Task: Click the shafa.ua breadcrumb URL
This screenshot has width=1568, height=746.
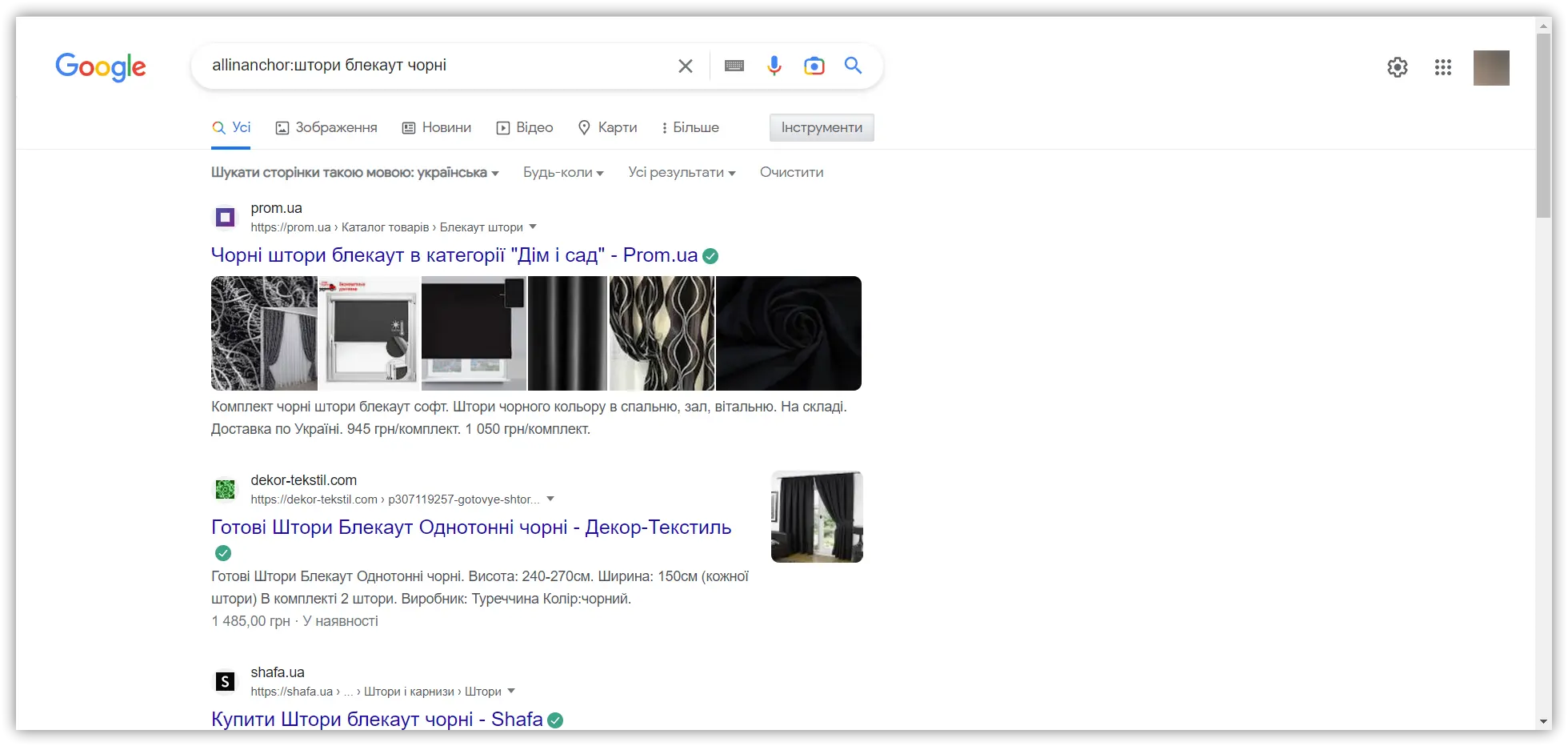Action: (x=376, y=692)
